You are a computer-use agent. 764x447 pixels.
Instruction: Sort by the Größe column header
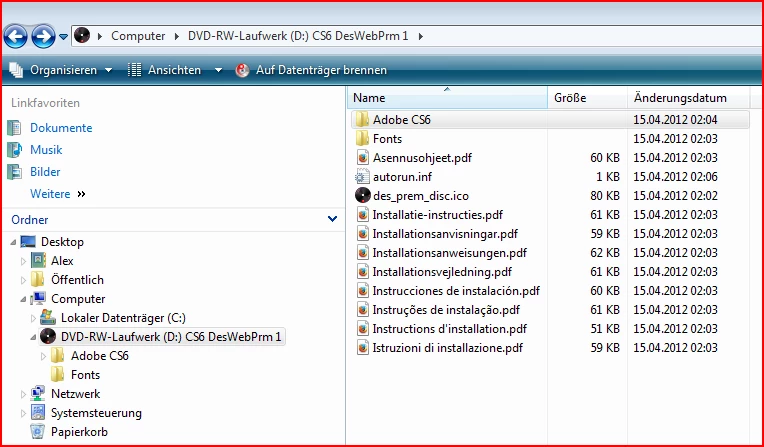pyautogui.click(x=587, y=98)
